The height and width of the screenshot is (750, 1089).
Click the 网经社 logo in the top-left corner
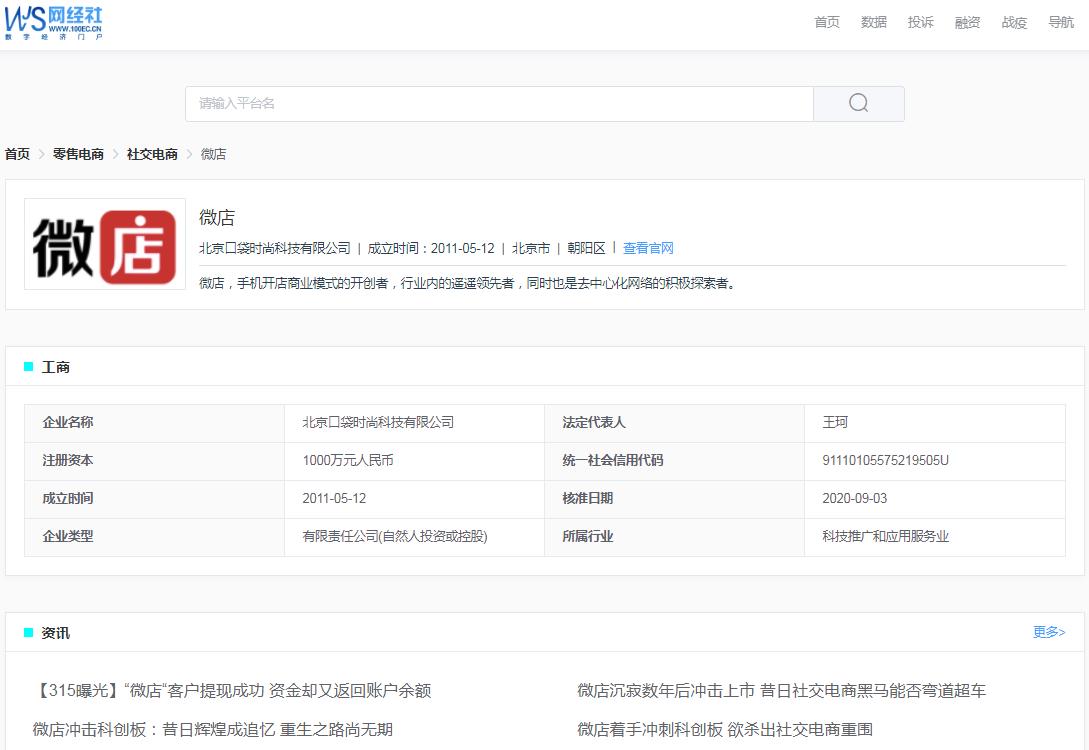[x=55, y=23]
